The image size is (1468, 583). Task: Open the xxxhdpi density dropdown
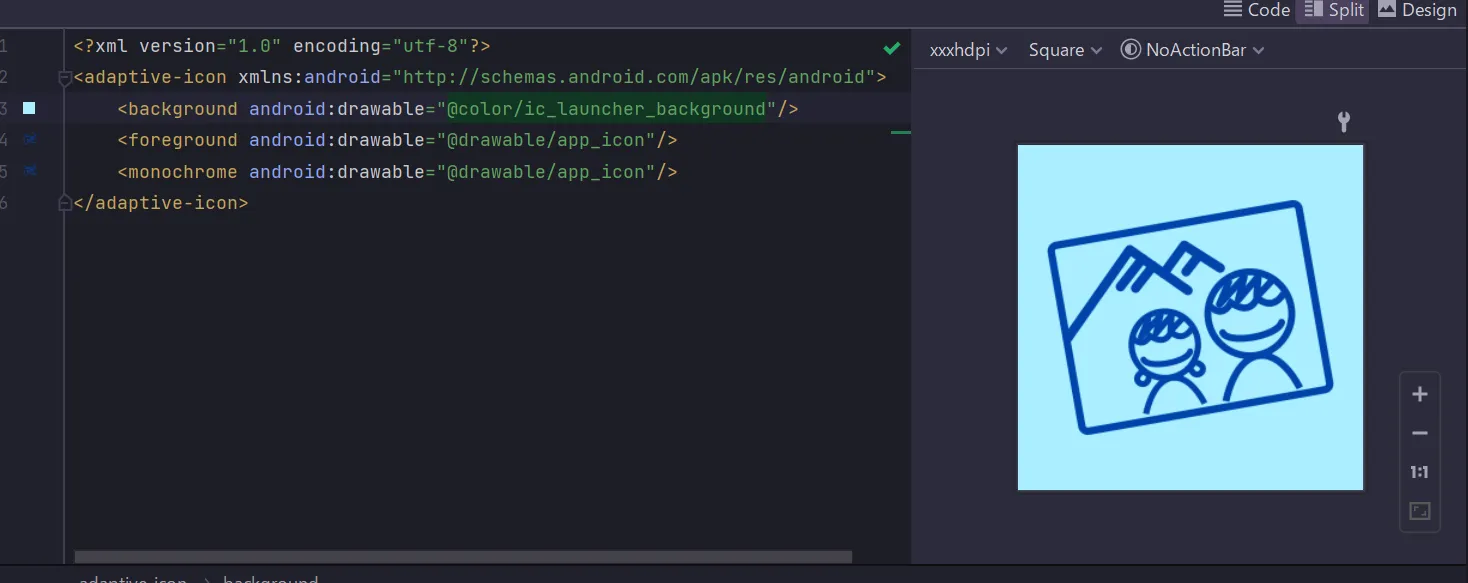point(968,50)
